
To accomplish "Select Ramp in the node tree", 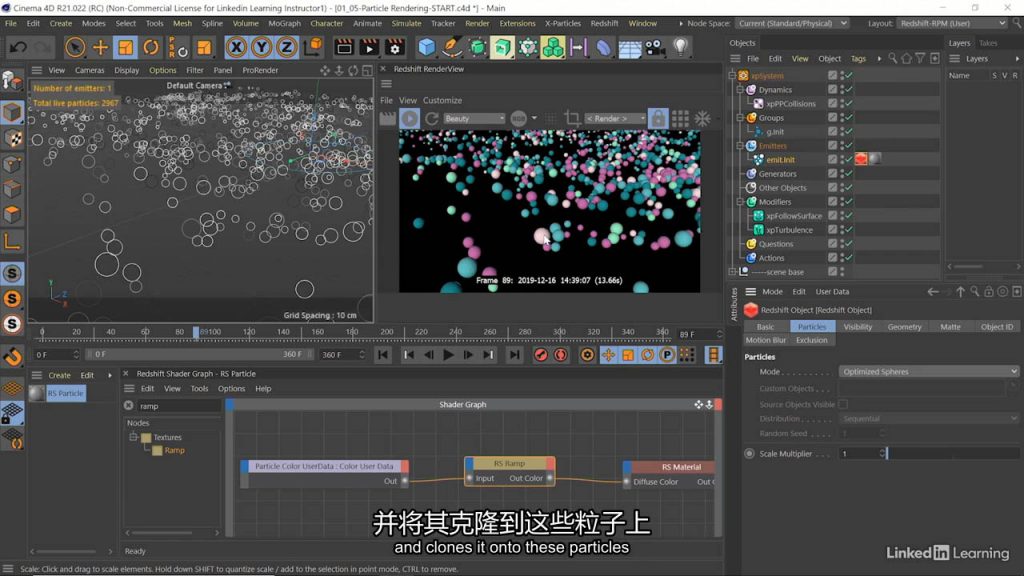I will point(174,451).
